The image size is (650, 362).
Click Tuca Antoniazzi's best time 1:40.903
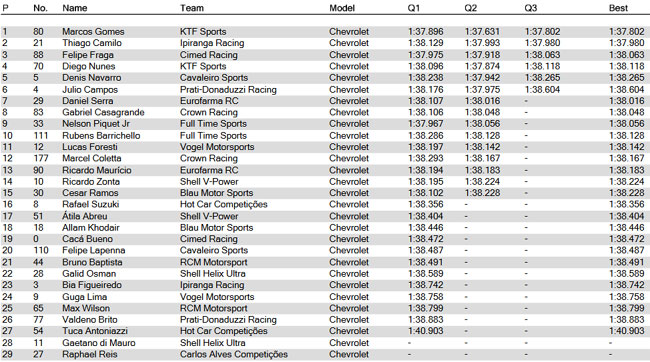point(626,331)
